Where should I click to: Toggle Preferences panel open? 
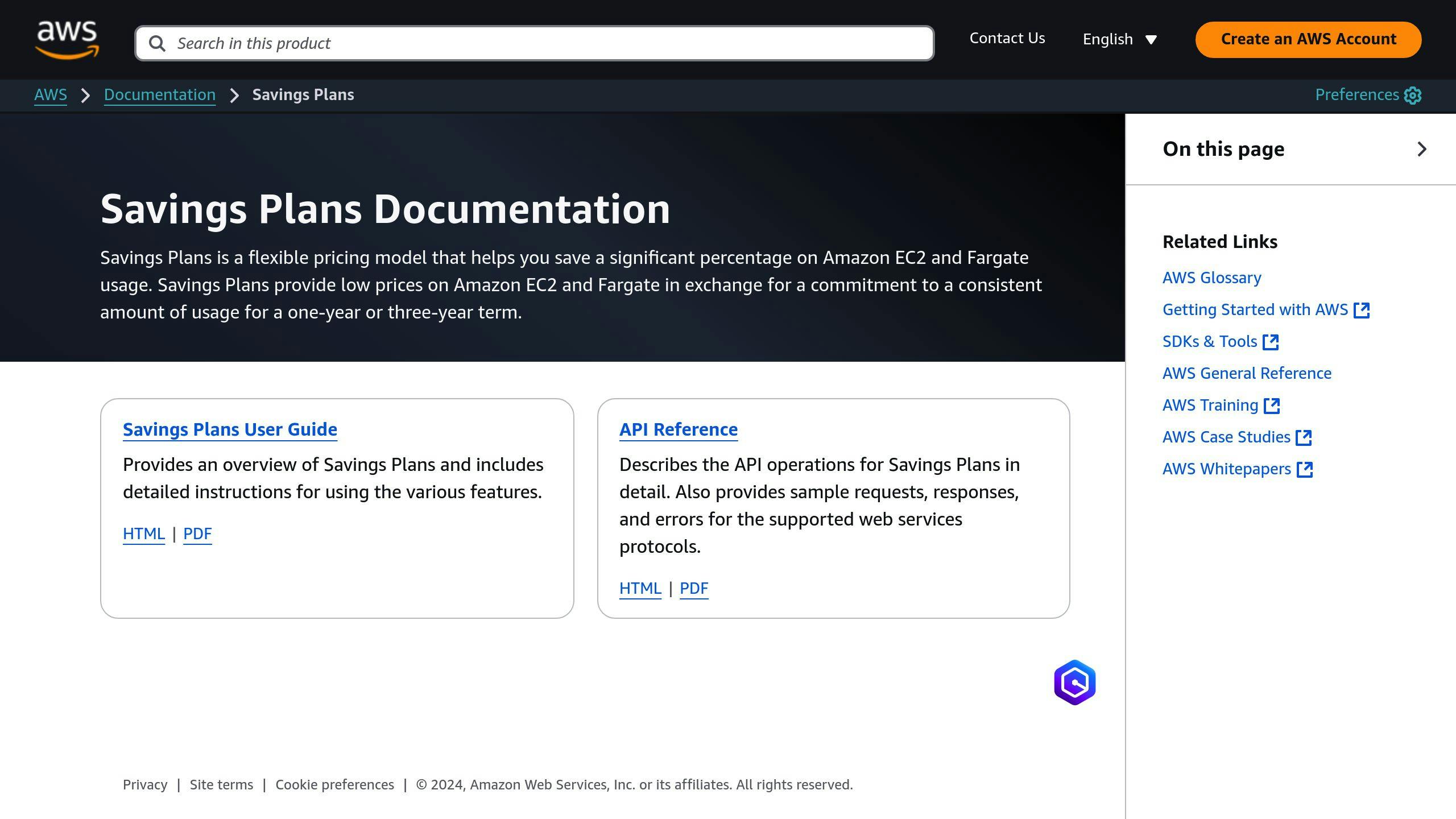[1368, 95]
